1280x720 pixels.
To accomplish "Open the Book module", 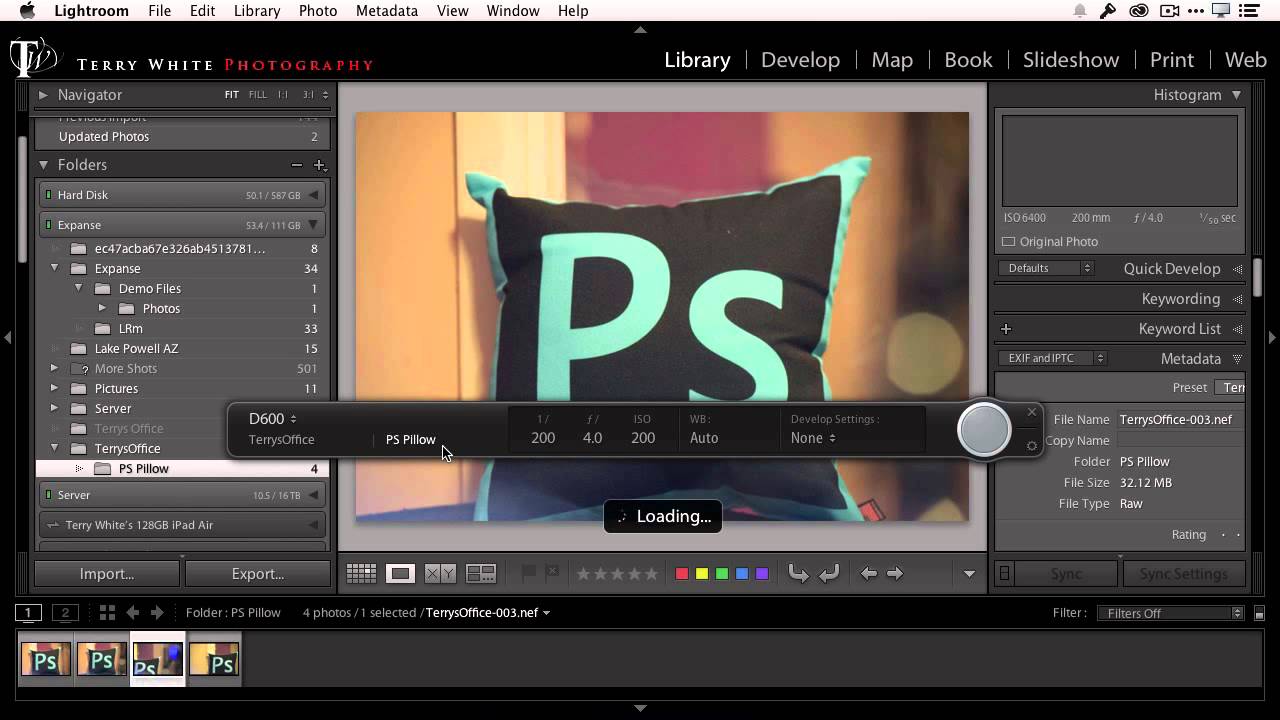I will (x=968, y=60).
